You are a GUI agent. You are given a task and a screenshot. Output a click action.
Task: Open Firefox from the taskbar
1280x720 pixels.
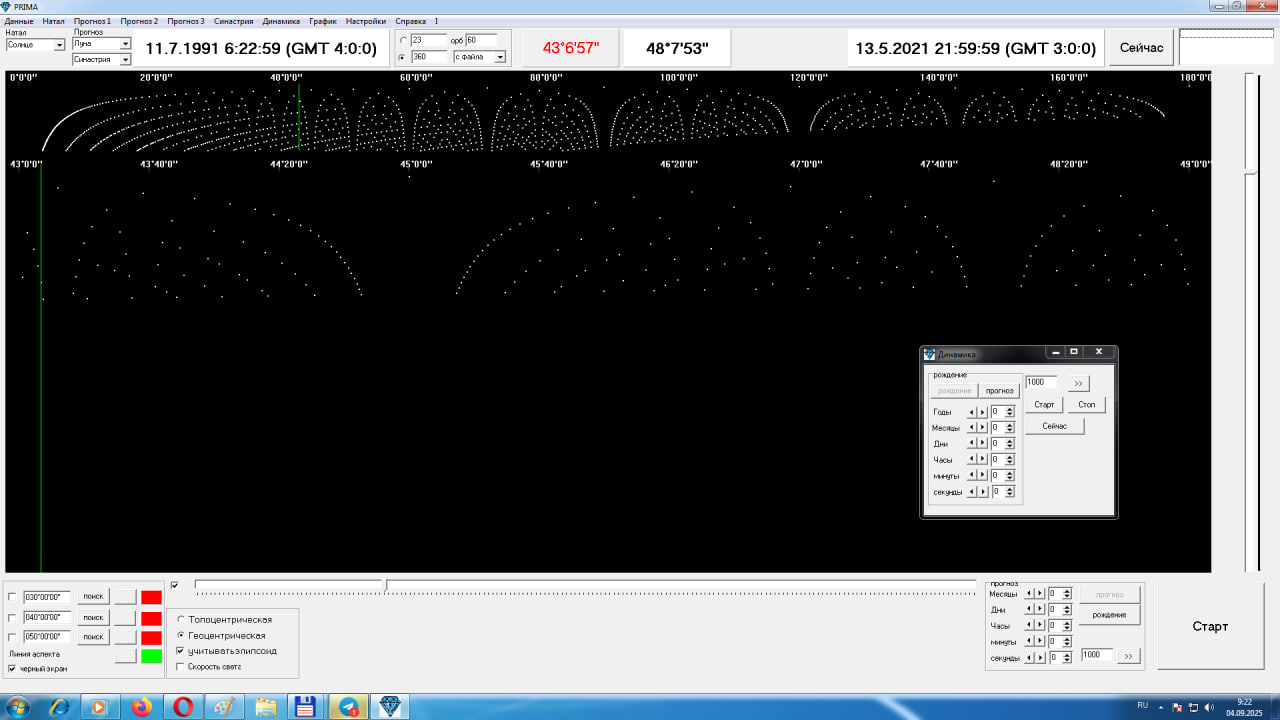(141, 707)
